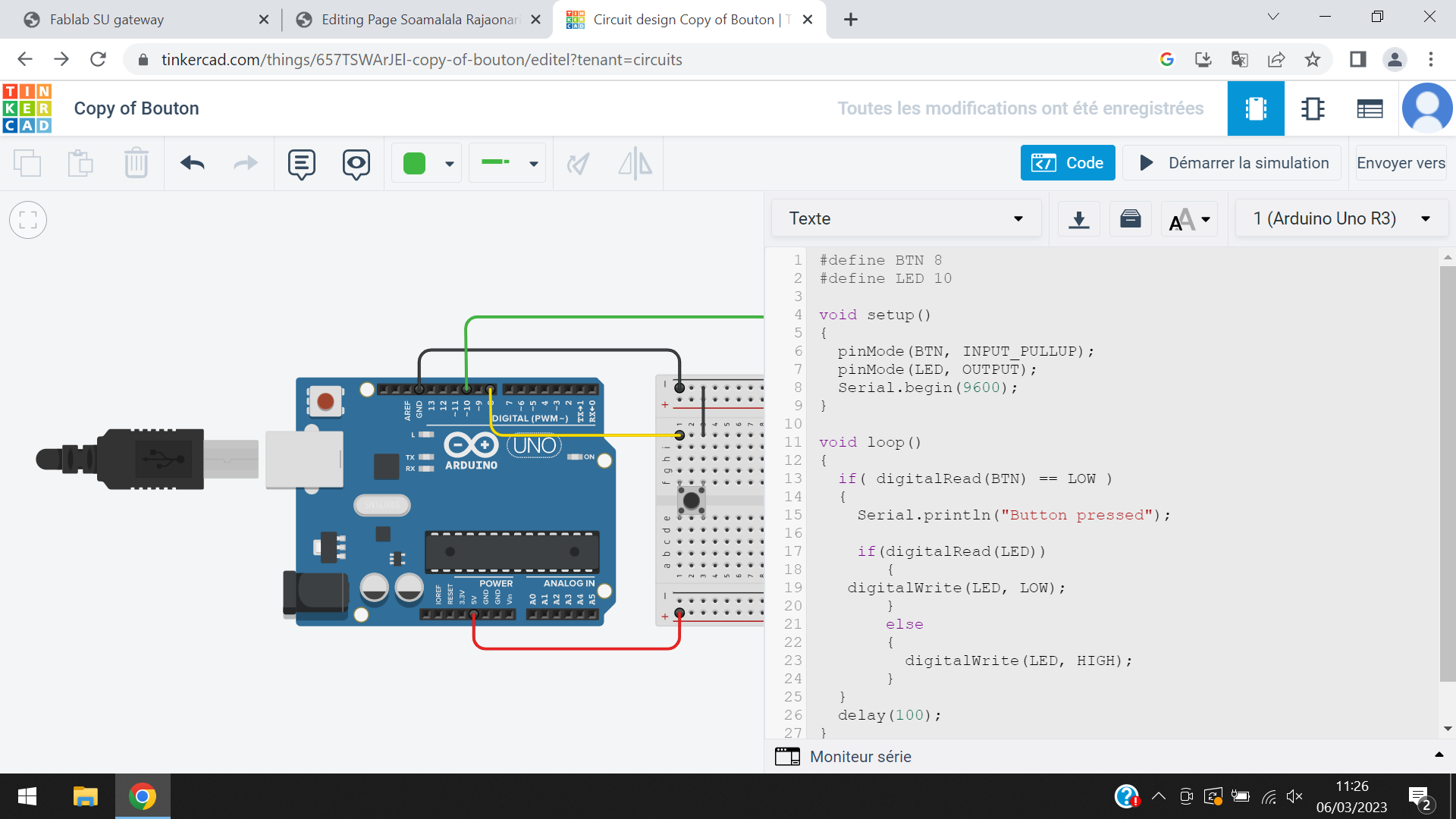
Task: Toggle notes visibility icon
Action: coord(356,163)
